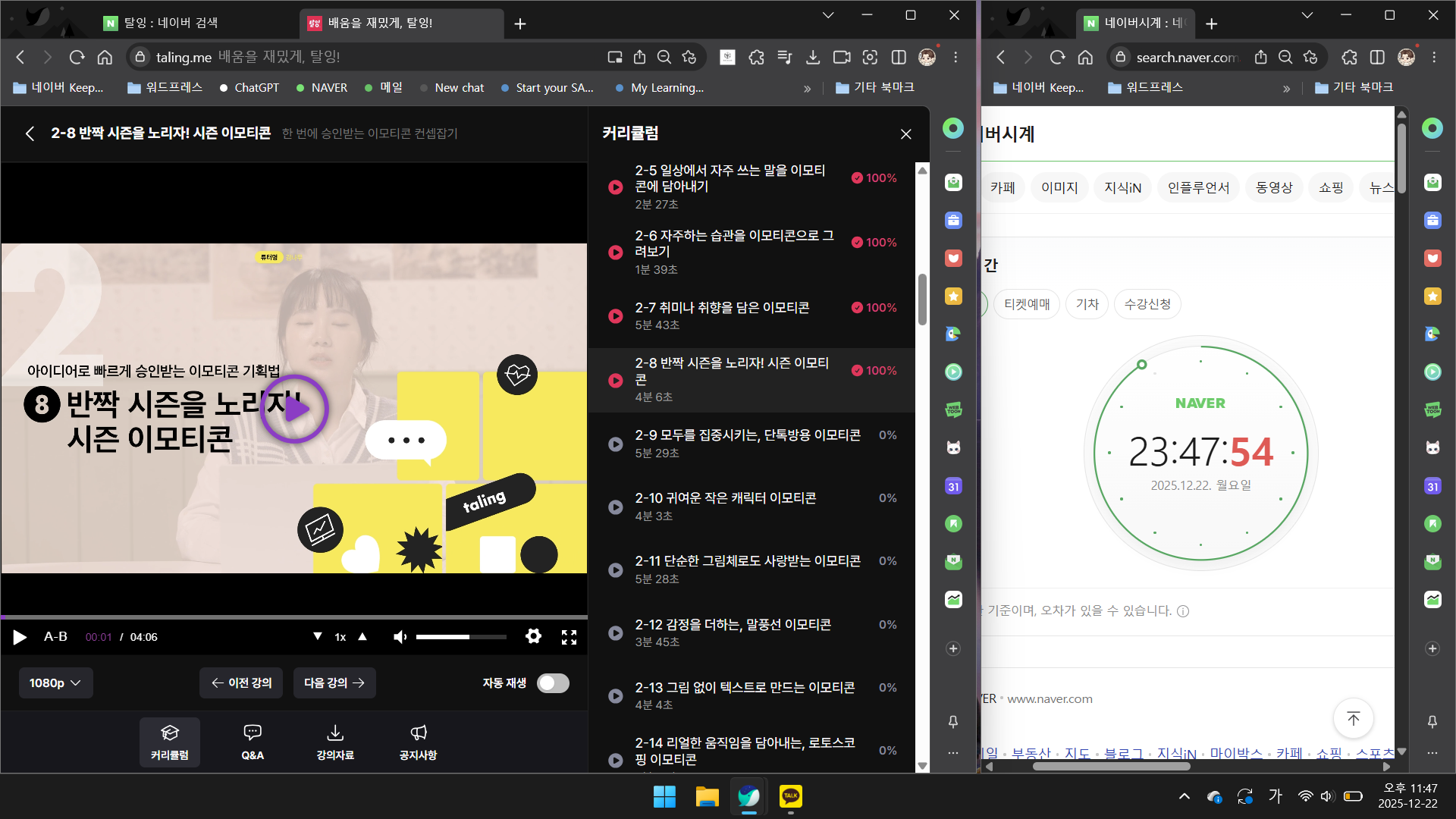Open KakaoTalk from the taskbar
This screenshot has height=819, width=1456.
pyautogui.click(x=790, y=796)
